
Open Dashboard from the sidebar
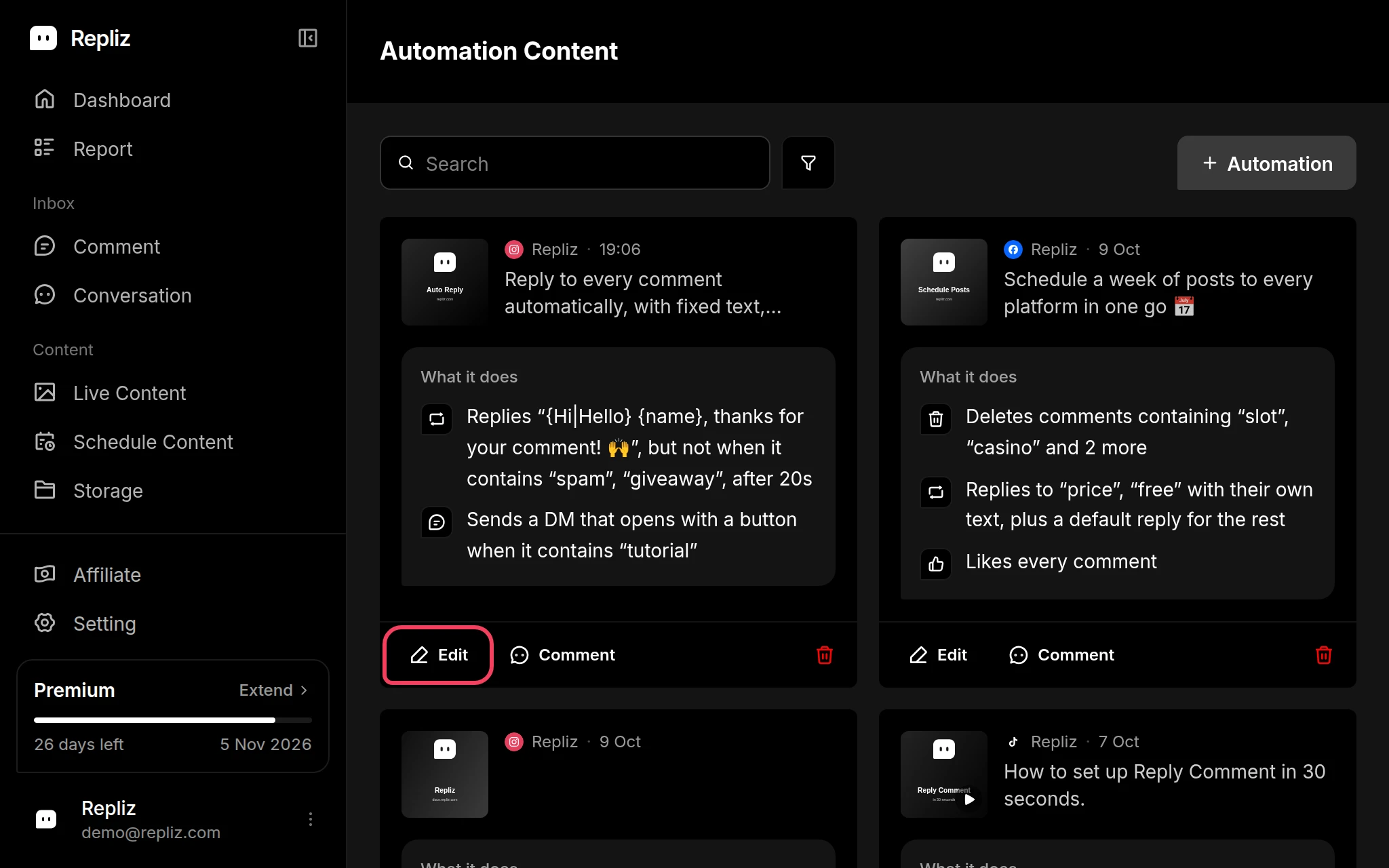click(x=173, y=100)
